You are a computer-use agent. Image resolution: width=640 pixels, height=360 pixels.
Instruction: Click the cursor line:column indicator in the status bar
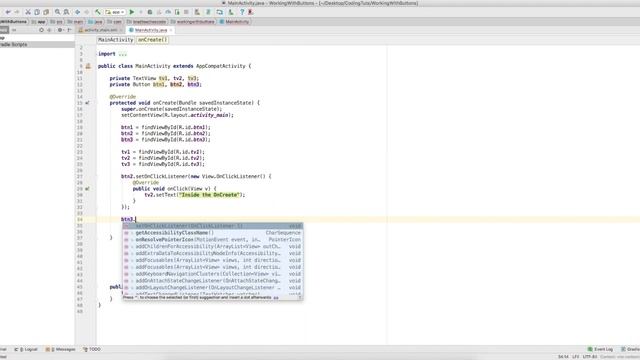click(563, 357)
